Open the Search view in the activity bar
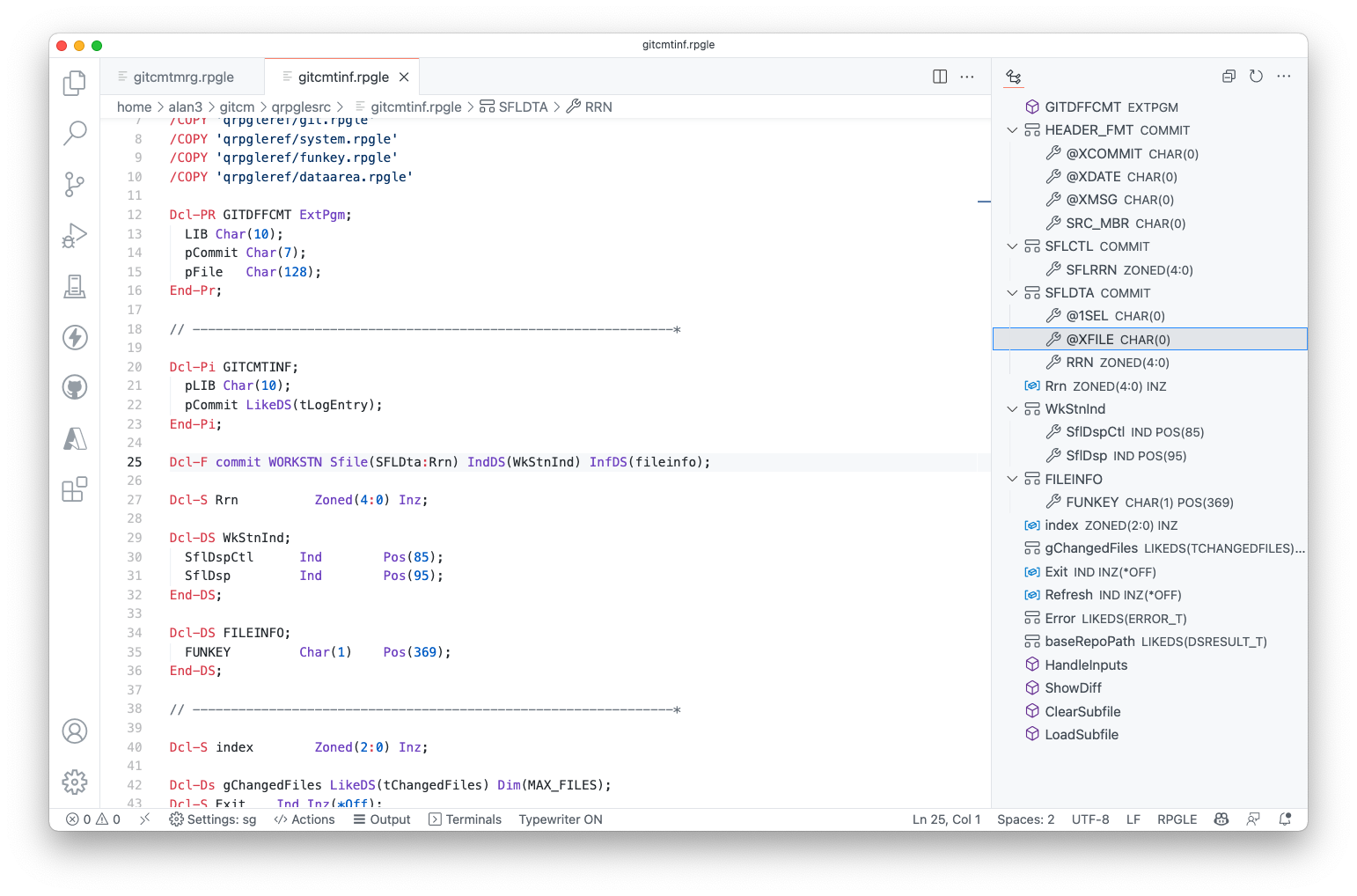1357x896 pixels. pos(74,133)
